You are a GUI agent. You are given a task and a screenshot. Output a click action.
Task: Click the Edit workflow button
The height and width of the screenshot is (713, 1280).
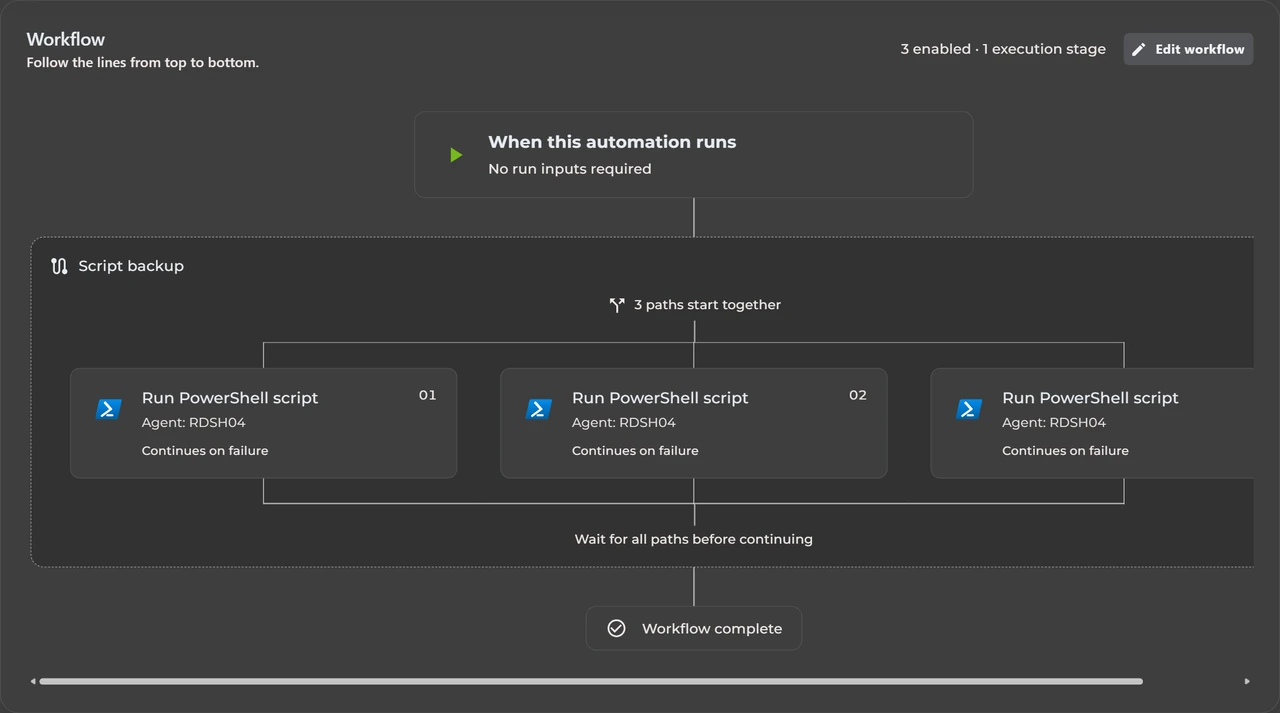[x=1188, y=49]
